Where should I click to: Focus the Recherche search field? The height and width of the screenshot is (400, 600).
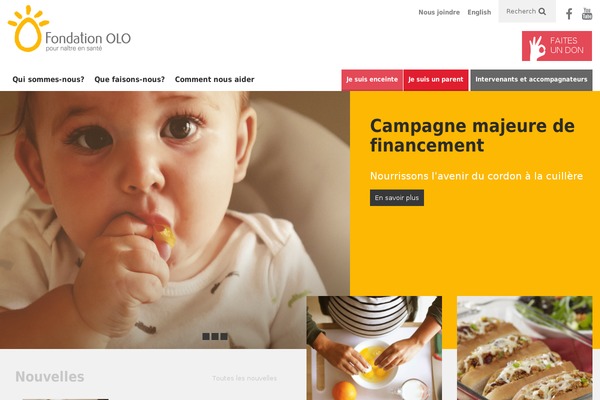(521, 11)
